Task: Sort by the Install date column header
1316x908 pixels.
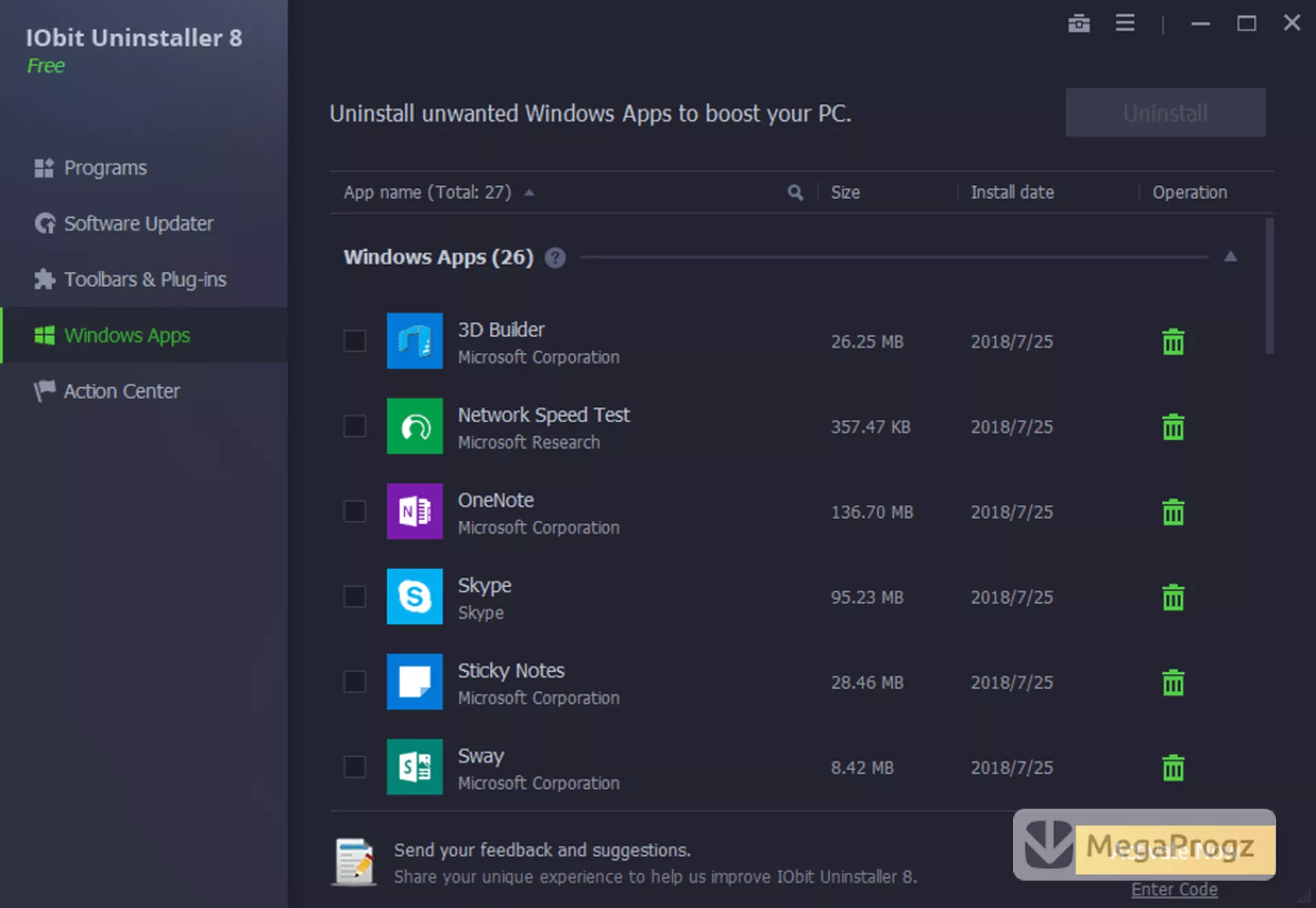Action: tap(1012, 193)
